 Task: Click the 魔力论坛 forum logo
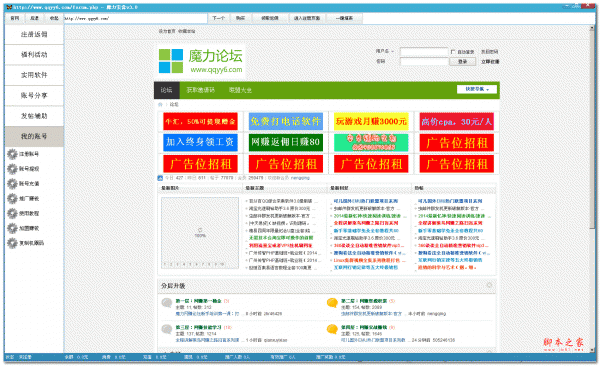click(x=201, y=61)
